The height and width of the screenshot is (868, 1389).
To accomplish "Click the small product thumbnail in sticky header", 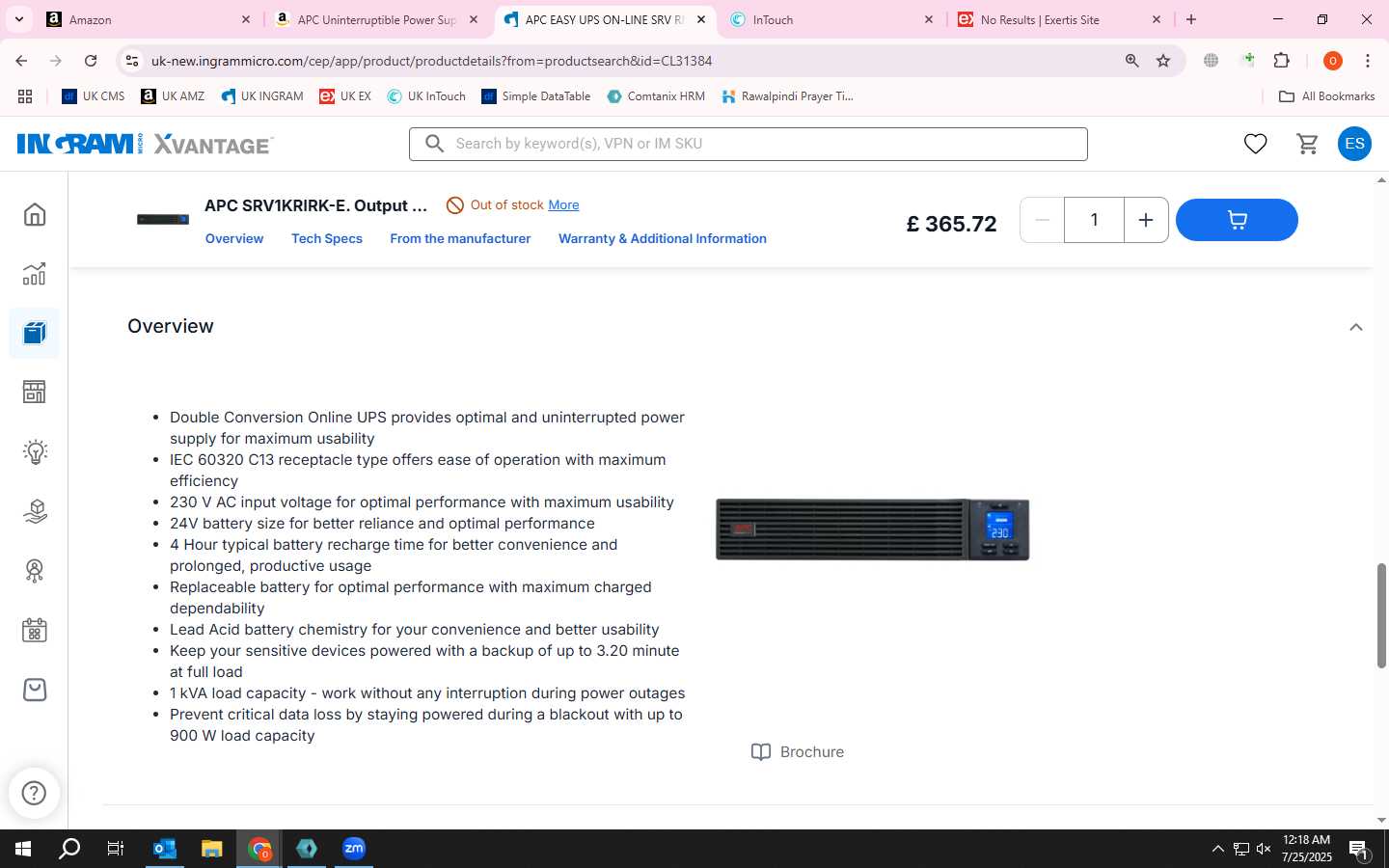I will (x=162, y=220).
